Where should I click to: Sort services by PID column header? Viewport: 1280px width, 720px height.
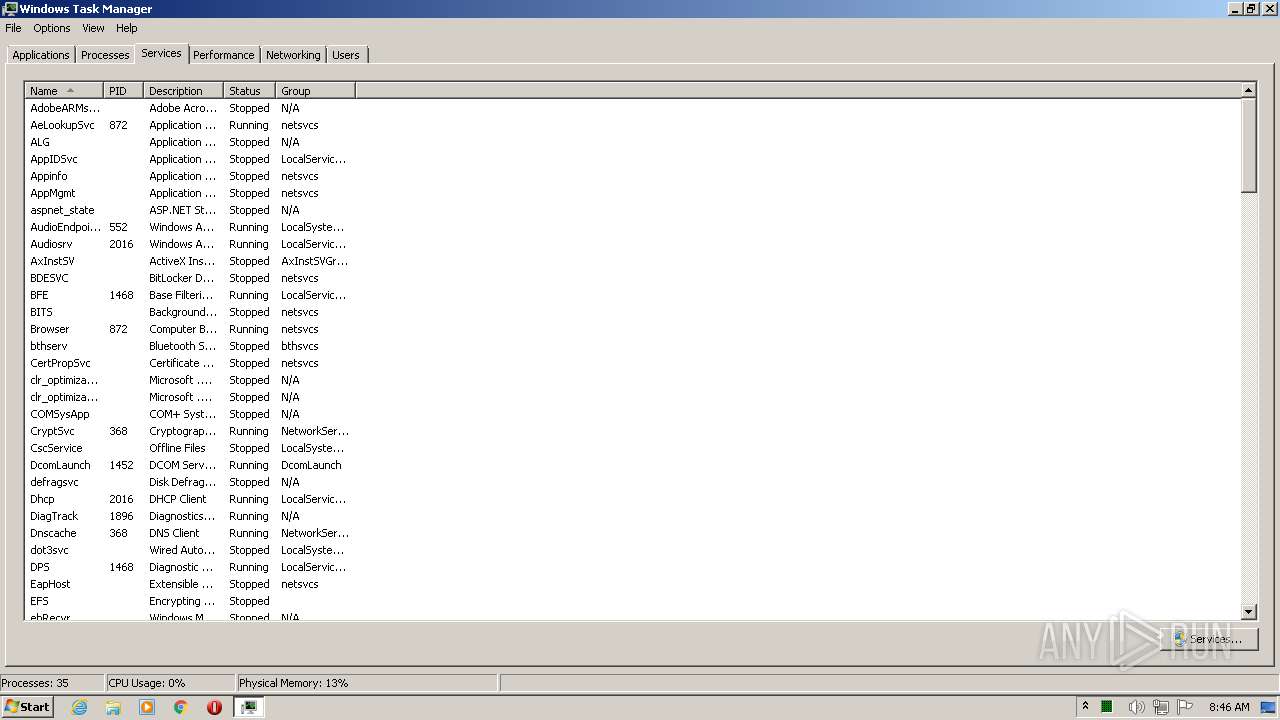pos(124,91)
